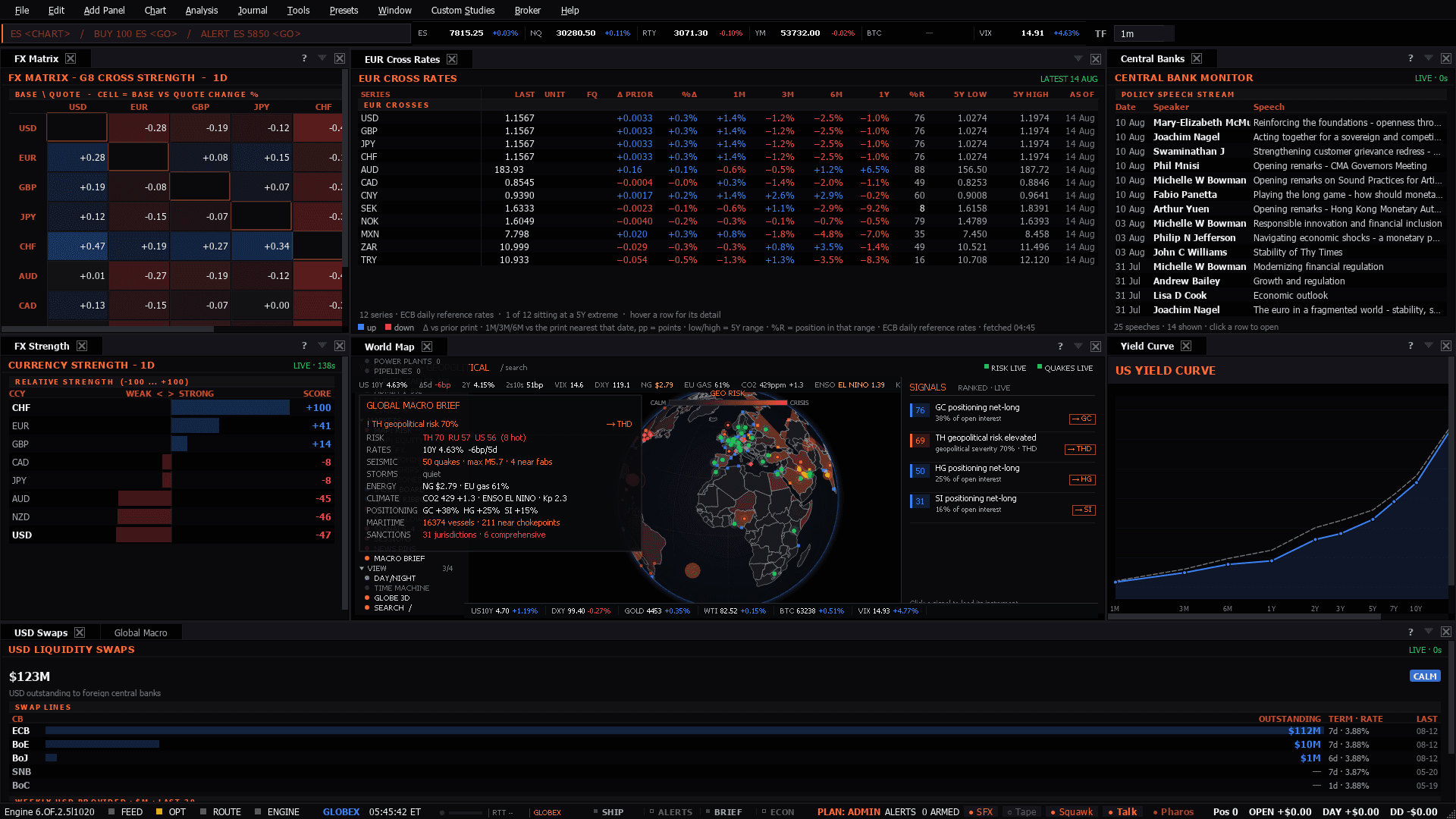Close the FX Matrix tab X icon

(x=71, y=58)
